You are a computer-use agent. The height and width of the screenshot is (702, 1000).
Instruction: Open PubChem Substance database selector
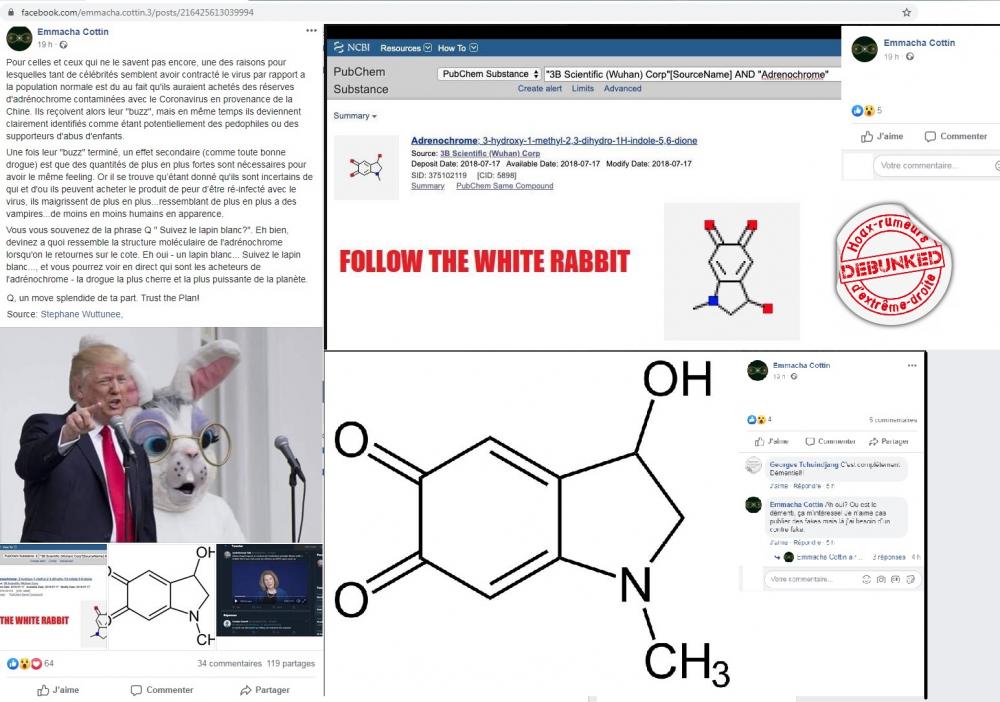coord(489,74)
